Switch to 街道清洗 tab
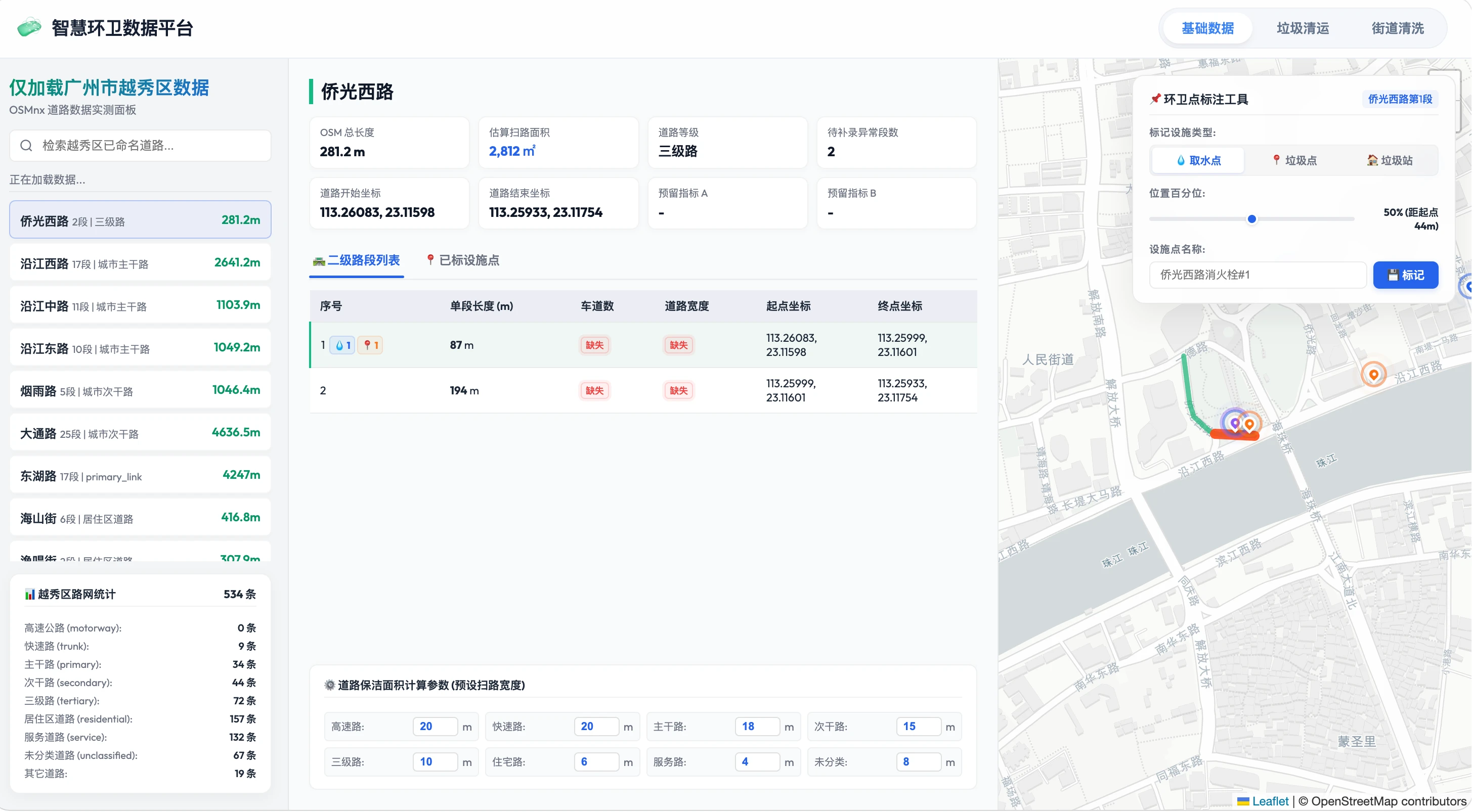 tap(1398, 28)
